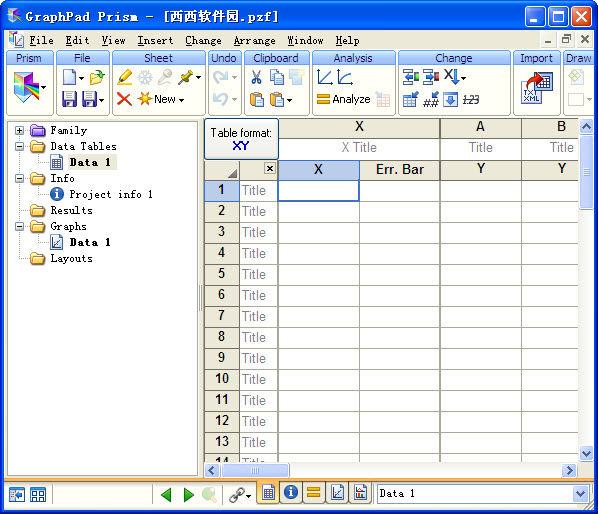Click the blue info sheet icon in bottom toolbar
Image resolution: width=598 pixels, height=514 pixels.
click(291, 493)
